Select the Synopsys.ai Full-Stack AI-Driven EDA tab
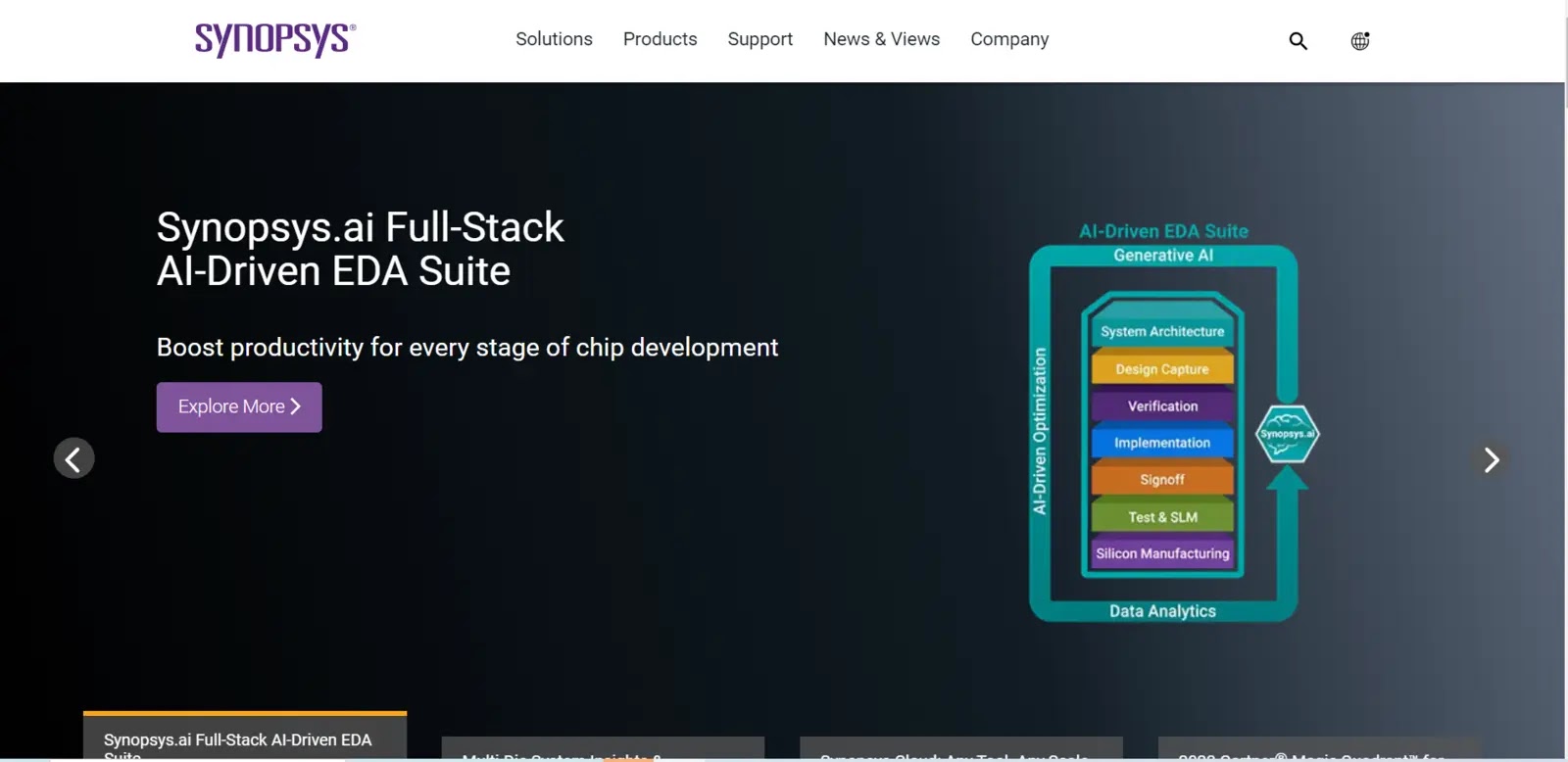 [x=244, y=739]
